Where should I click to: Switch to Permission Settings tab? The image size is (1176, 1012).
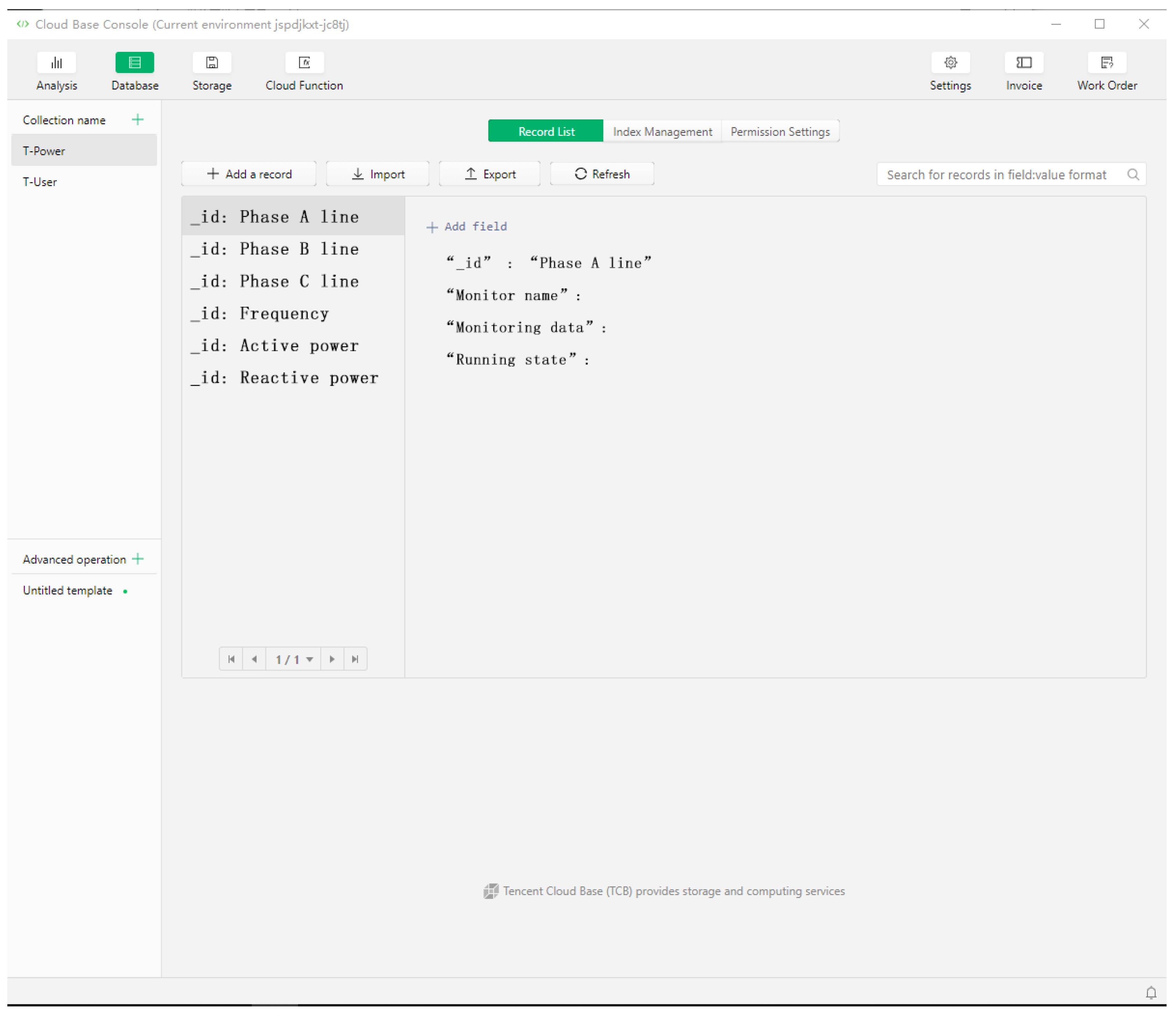(x=780, y=132)
